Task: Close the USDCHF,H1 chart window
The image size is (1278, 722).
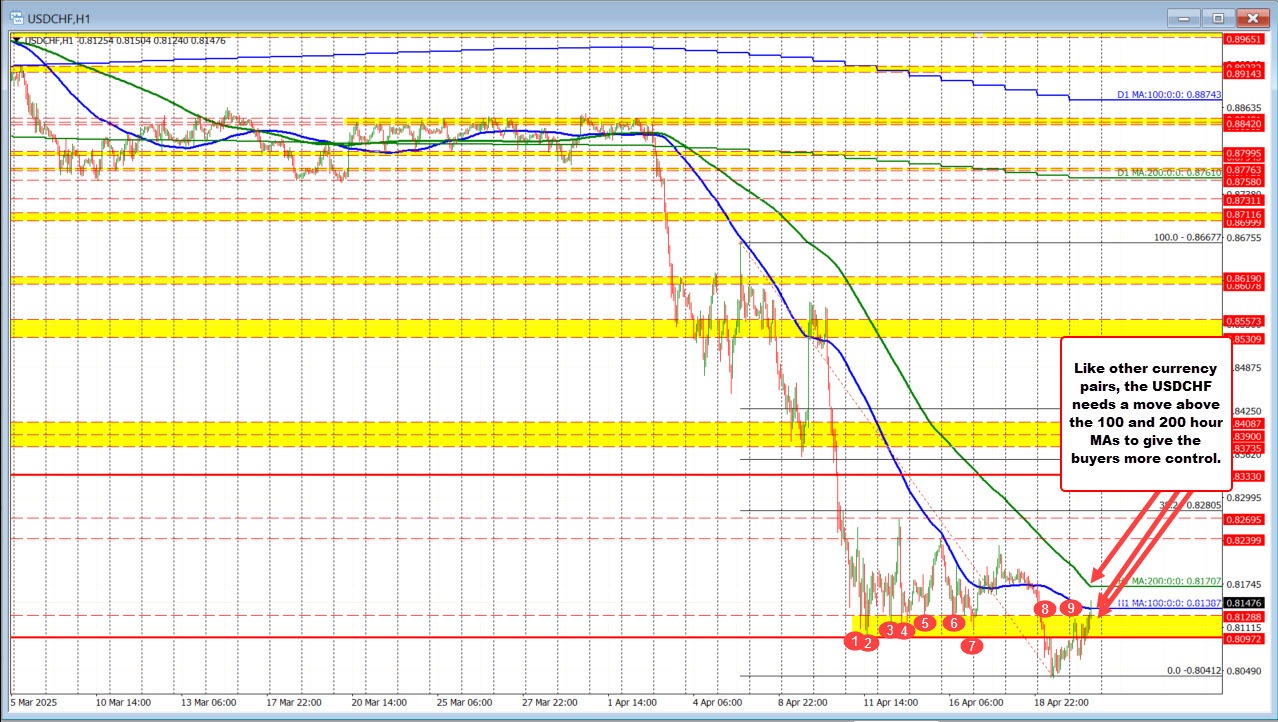Action: [1250, 17]
